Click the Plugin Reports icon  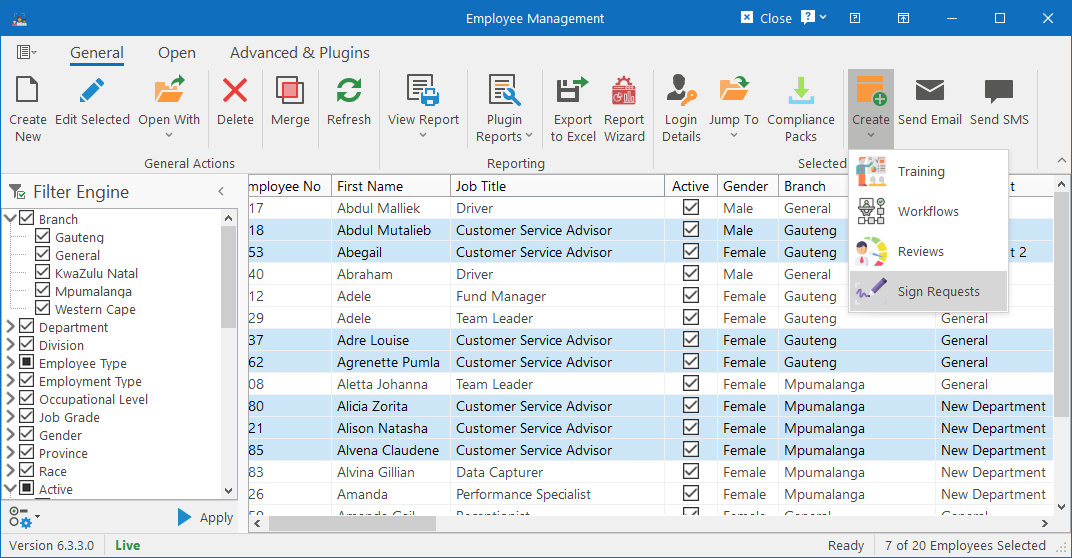[x=505, y=90]
